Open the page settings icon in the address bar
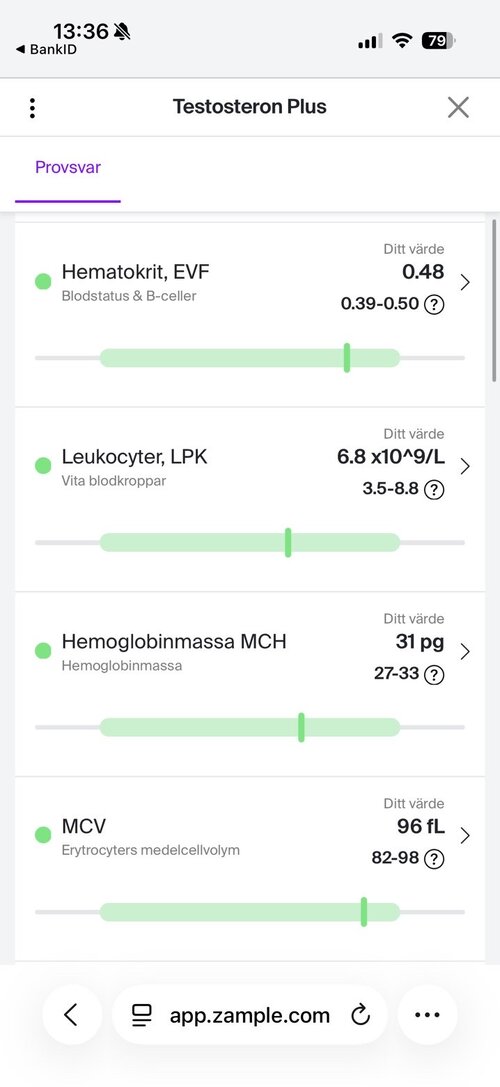Viewport: 500px width, 1087px height. pos(141,1016)
